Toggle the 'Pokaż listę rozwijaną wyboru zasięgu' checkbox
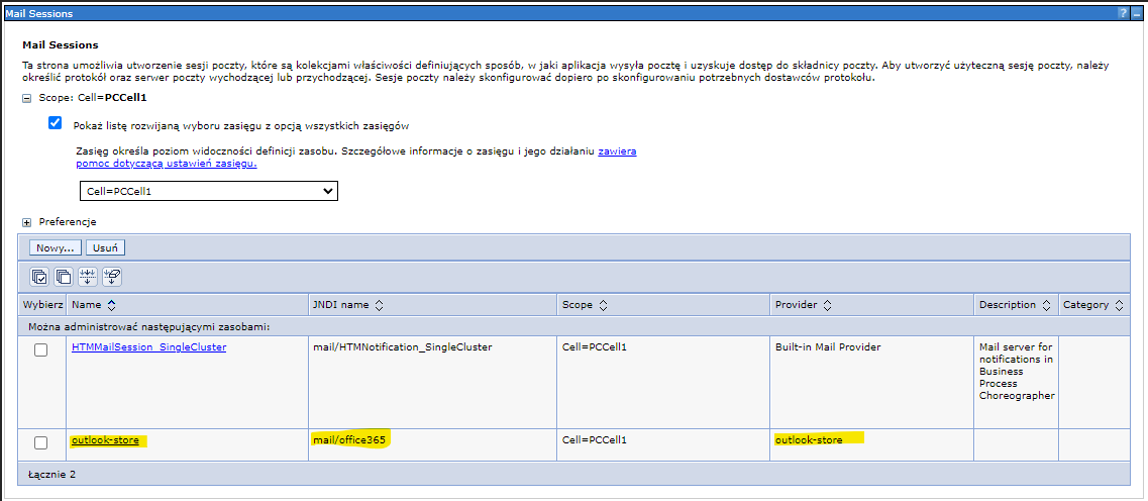Screen dimensions: 1148x501 click(x=55, y=123)
